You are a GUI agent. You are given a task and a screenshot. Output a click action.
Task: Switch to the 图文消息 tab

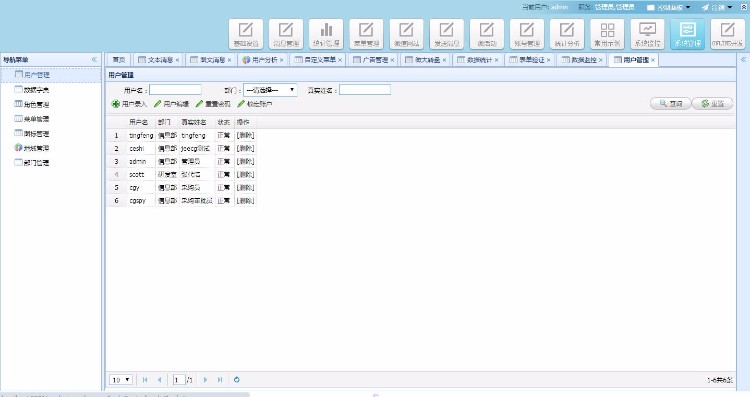tap(210, 60)
